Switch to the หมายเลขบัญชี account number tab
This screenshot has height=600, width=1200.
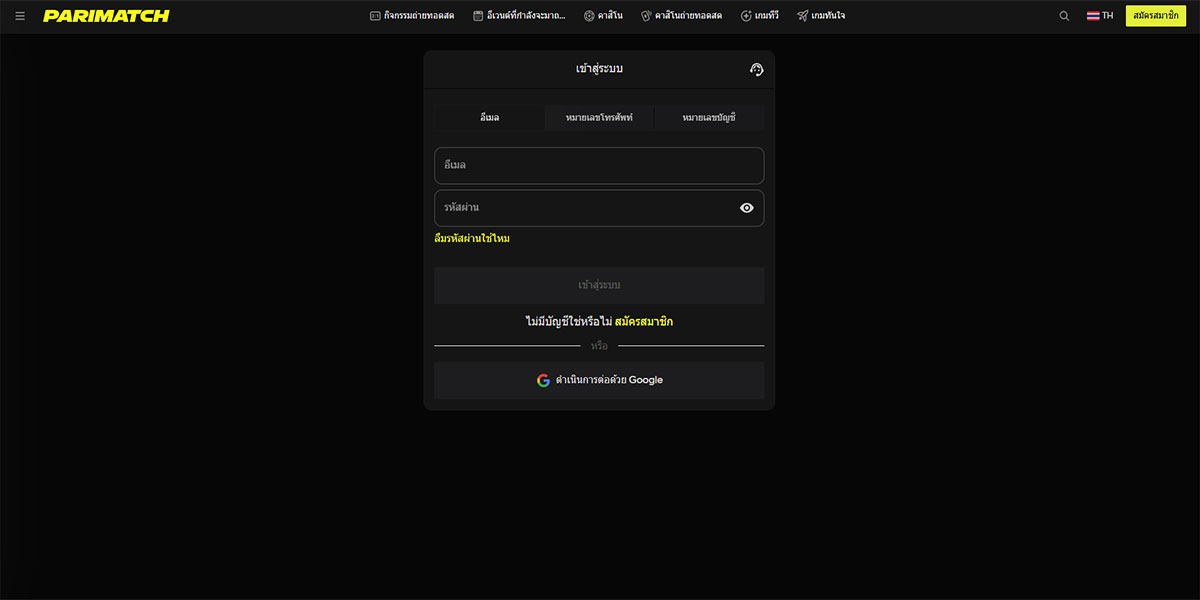(709, 118)
